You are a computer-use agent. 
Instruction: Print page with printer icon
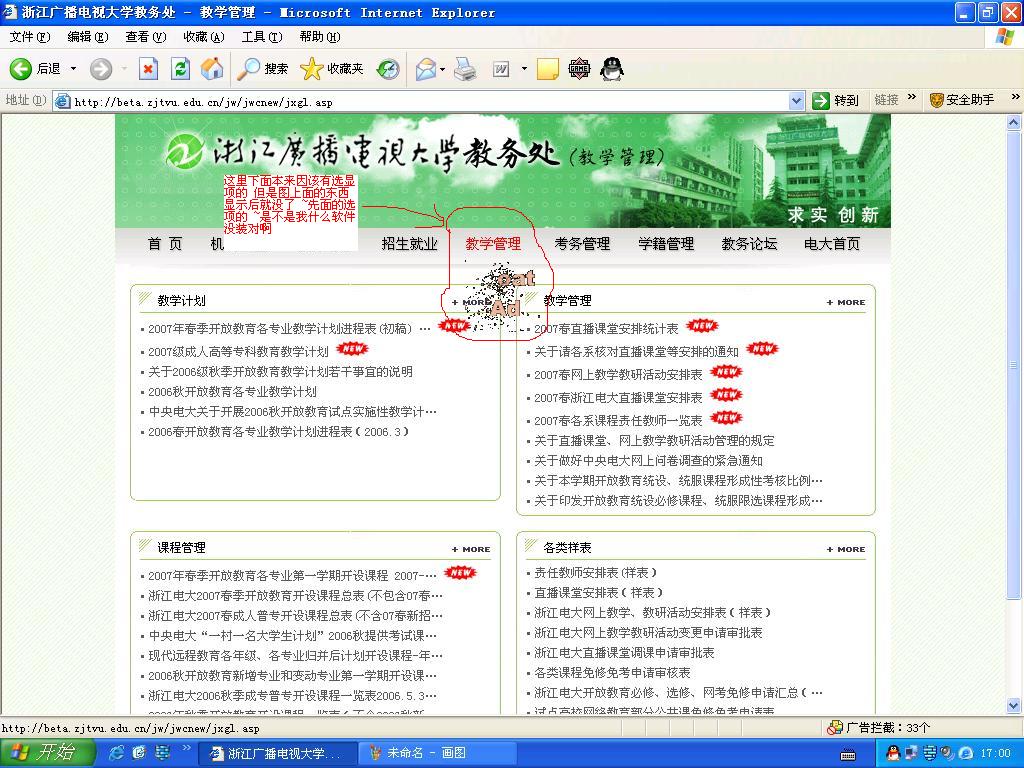click(x=465, y=69)
